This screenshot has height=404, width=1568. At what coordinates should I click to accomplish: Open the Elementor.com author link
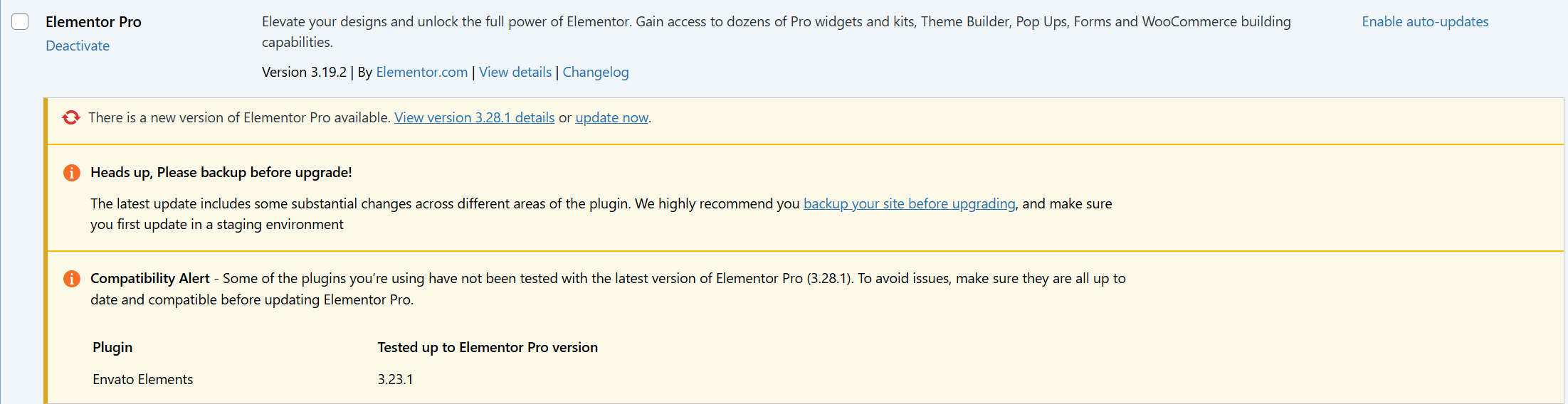[421, 72]
